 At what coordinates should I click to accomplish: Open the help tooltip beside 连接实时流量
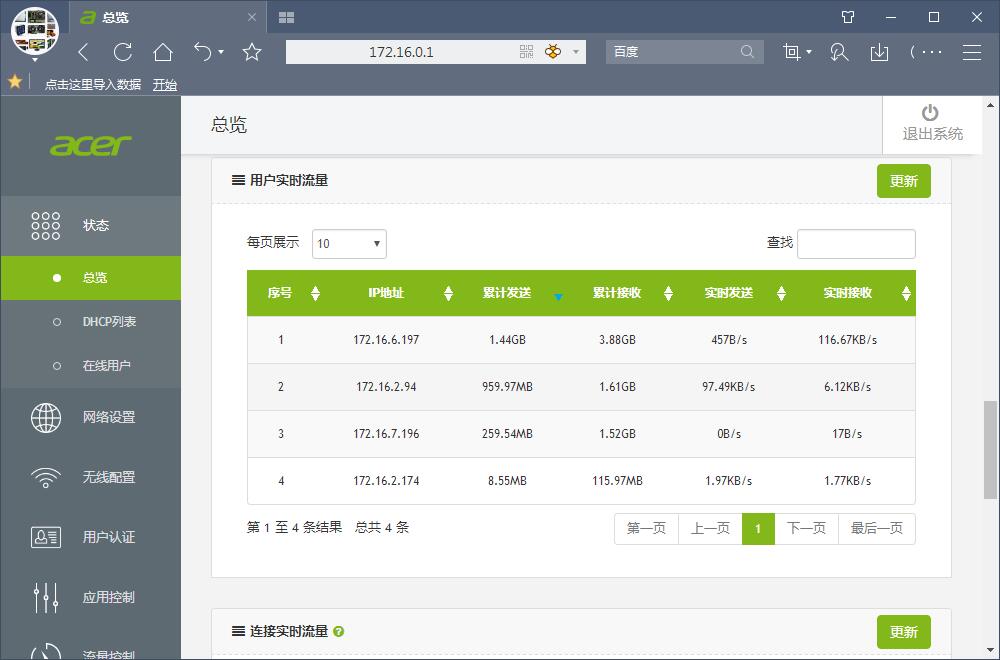(x=339, y=632)
